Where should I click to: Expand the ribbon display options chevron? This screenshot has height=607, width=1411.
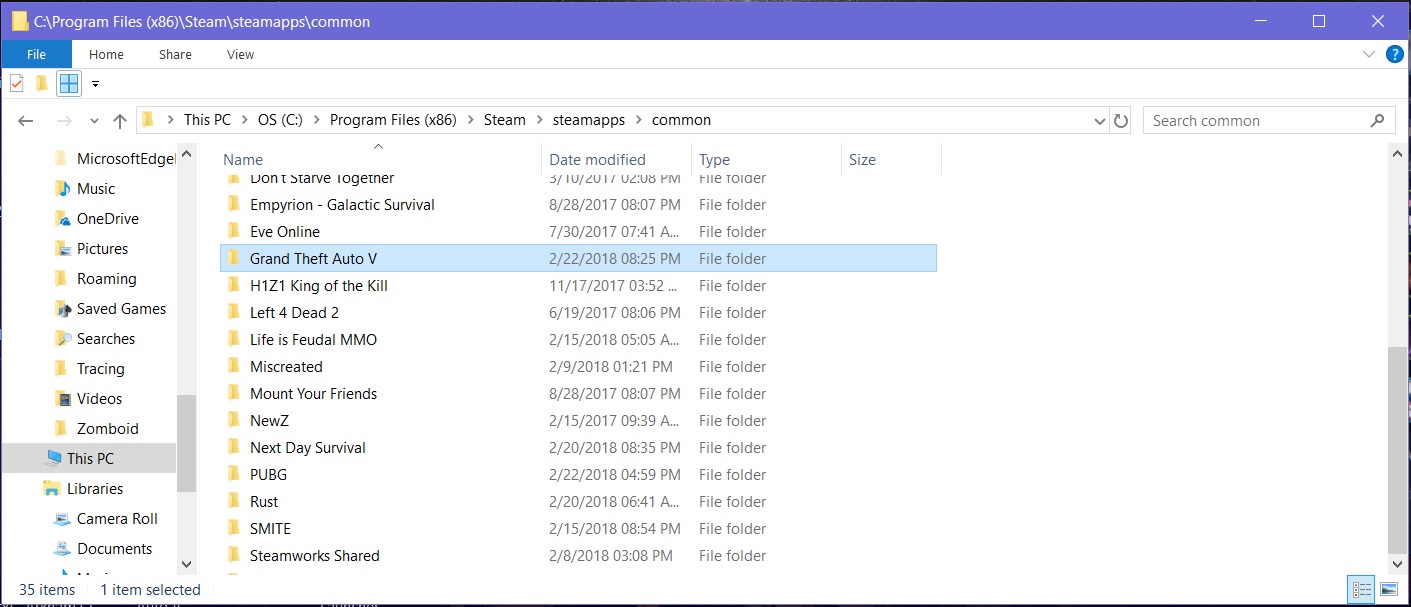[x=1370, y=54]
